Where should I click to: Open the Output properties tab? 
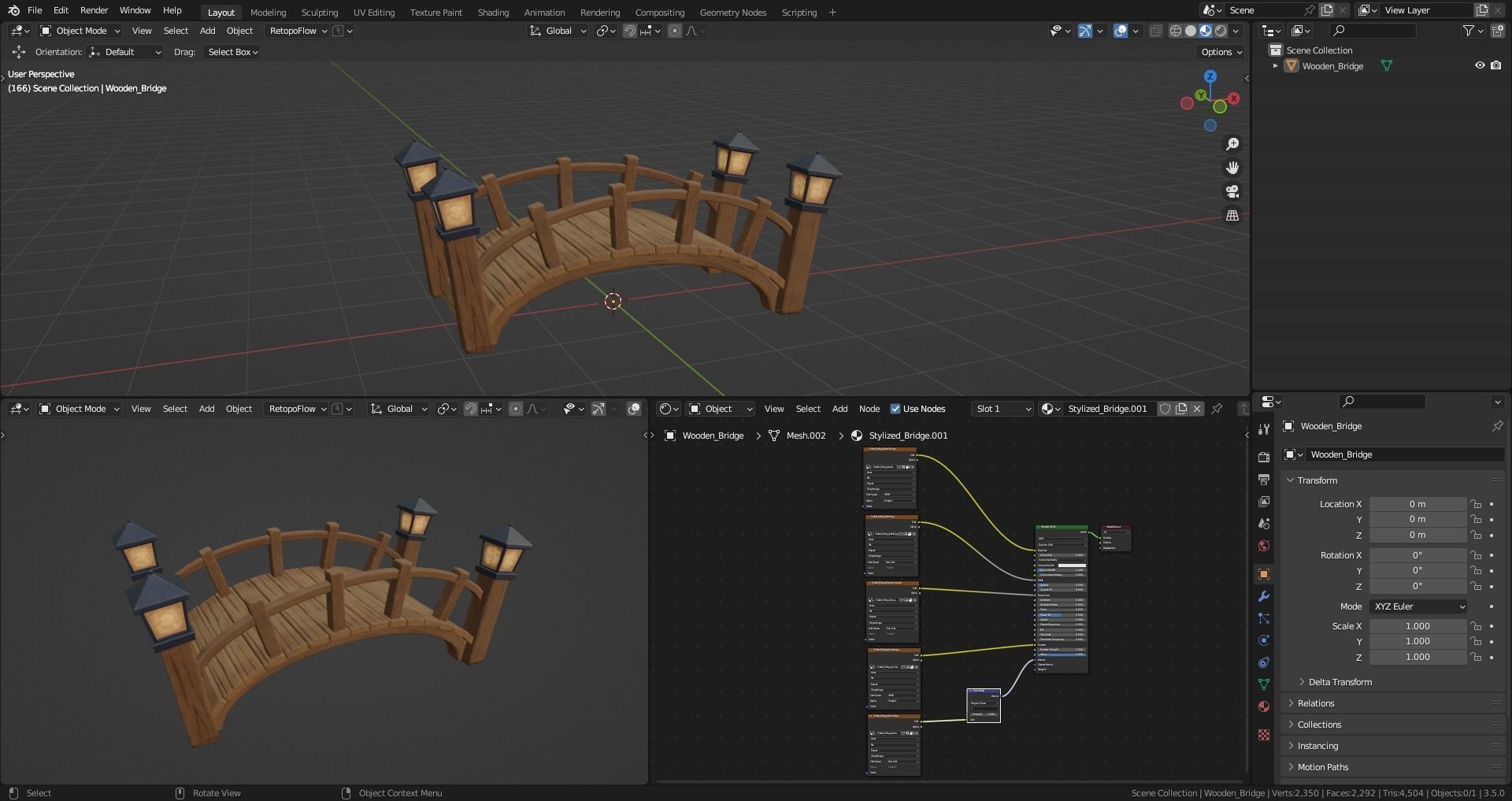click(1264, 480)
